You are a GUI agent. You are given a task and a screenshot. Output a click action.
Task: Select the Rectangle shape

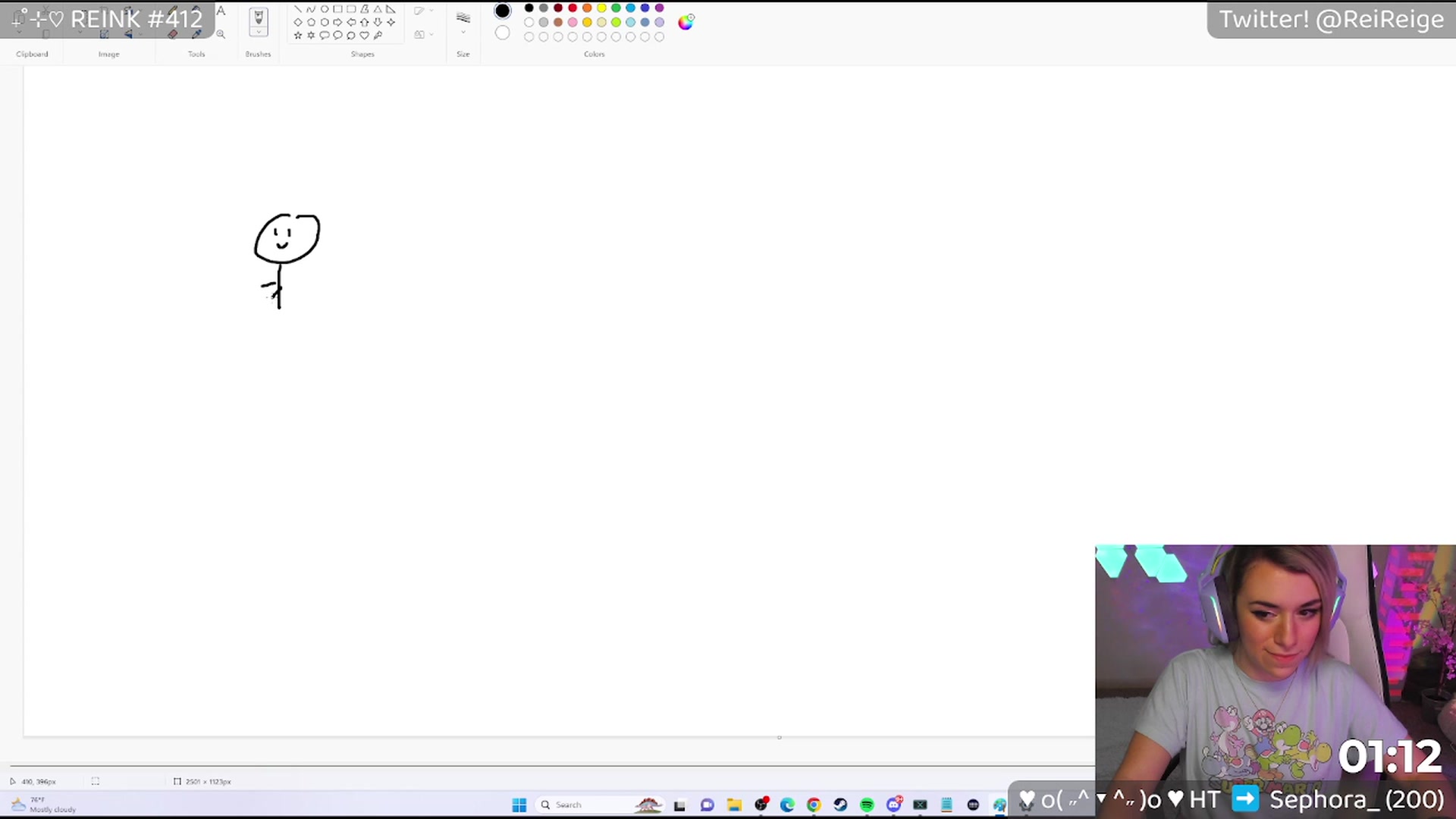[338, 9]
